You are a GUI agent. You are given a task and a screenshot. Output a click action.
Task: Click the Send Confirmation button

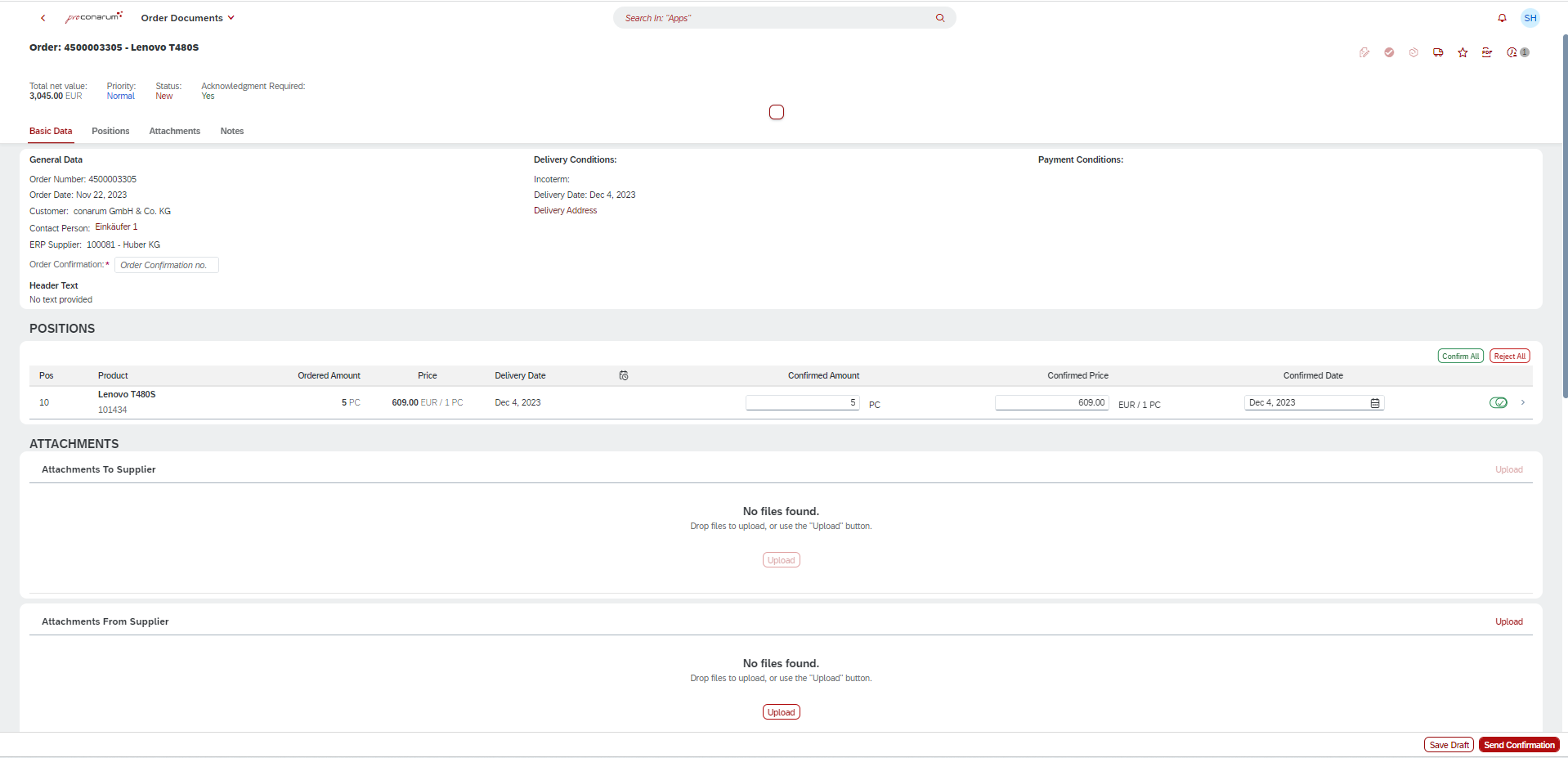pyautogui.click(x=1518, y=744)
